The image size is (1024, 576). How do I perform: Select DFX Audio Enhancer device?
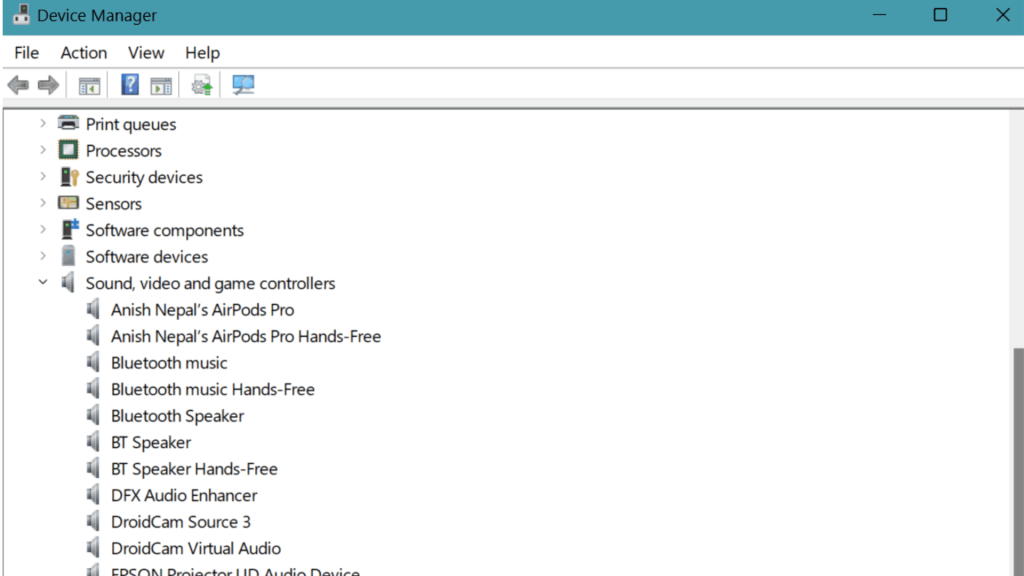pyautogui.click(x=184, y=495)
